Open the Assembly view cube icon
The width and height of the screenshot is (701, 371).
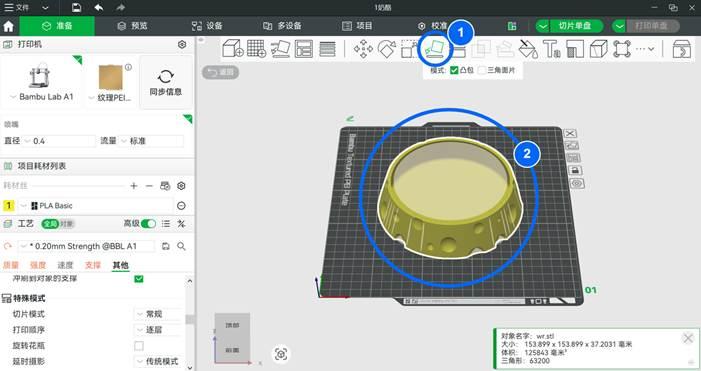click(x=598, y=48)
